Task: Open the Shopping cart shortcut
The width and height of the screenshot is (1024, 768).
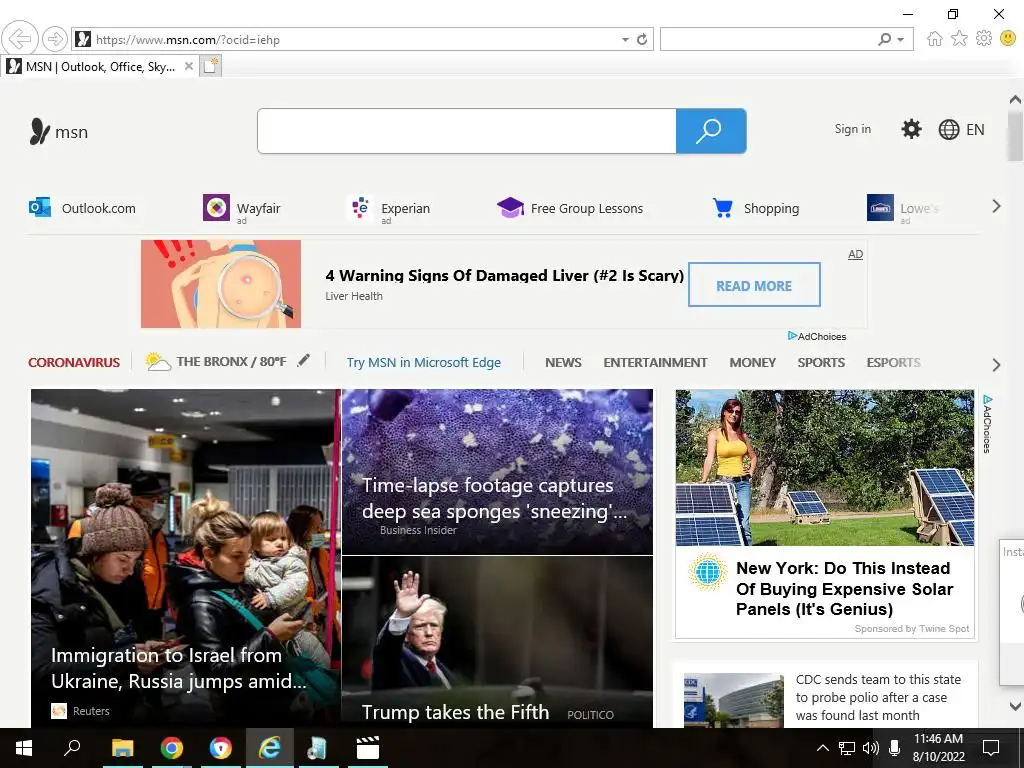Action: (x=755, y=208)
